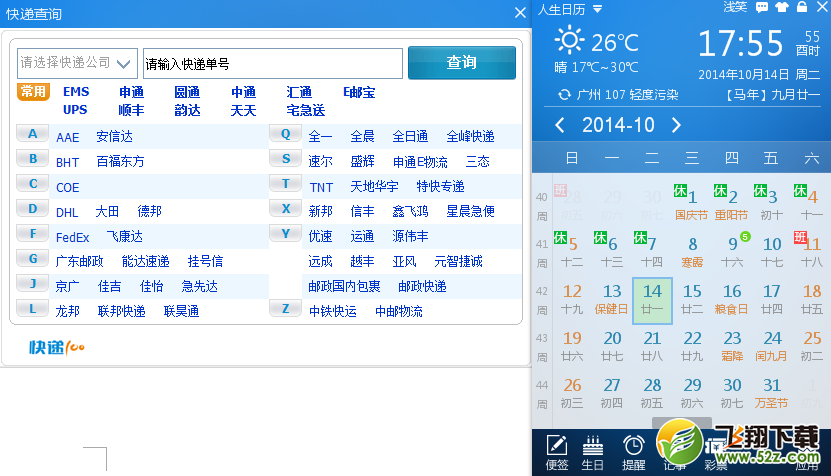Select October 31 万圣节 date
831x476 pixels.
point(772,393)
